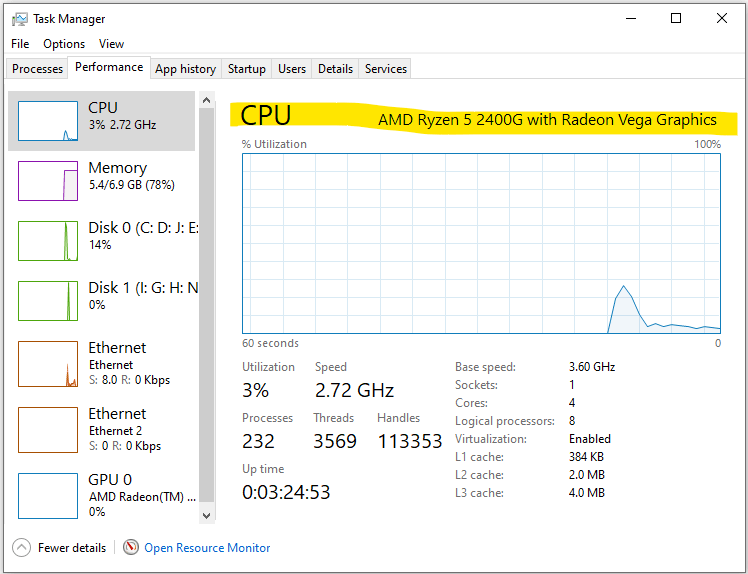Click the Fewer details chevron circle icon
Viewport: 748px width, 574px height.
coord(21,548)
